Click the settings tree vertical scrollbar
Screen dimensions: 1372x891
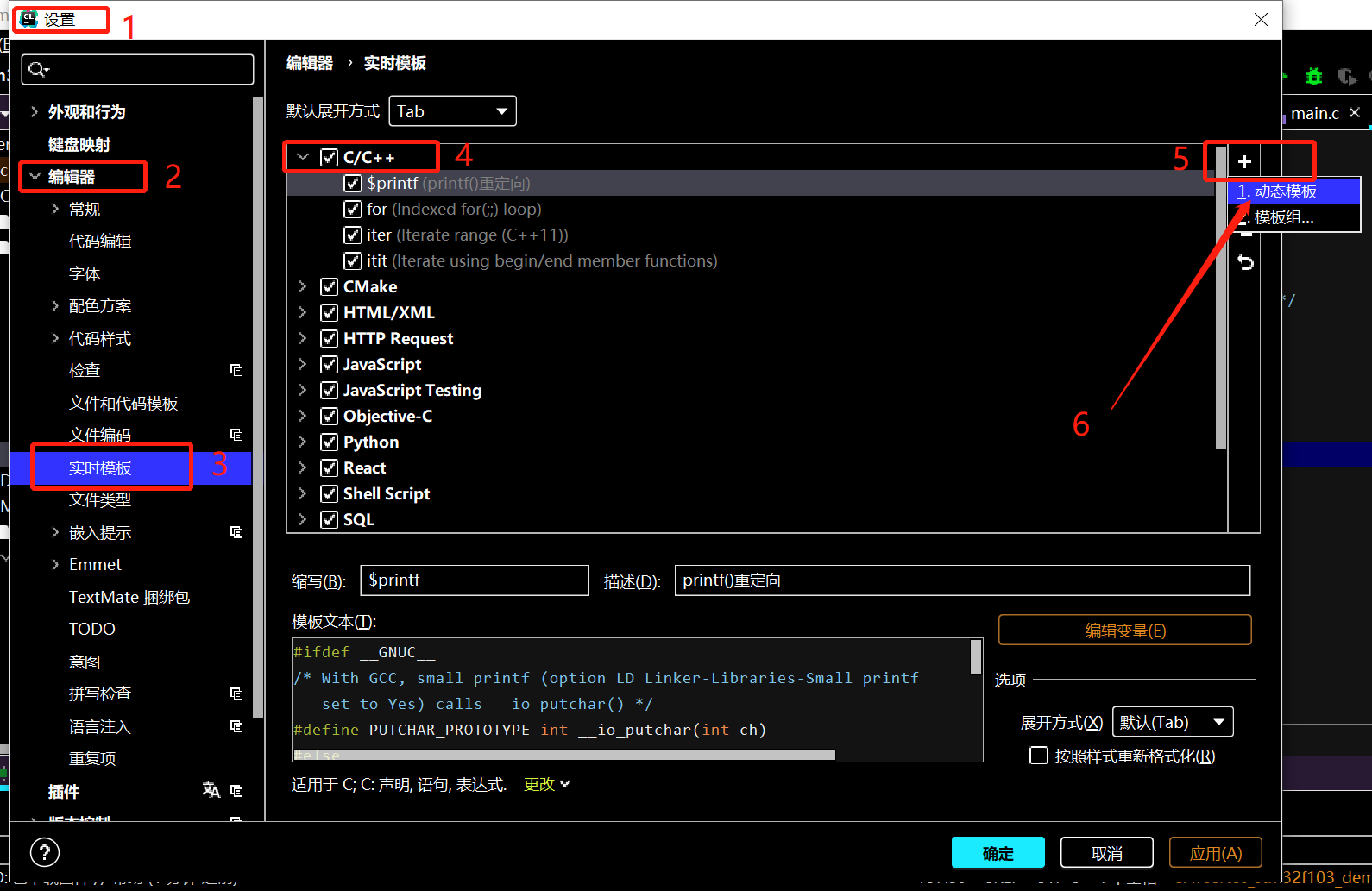tap(257, 407)
